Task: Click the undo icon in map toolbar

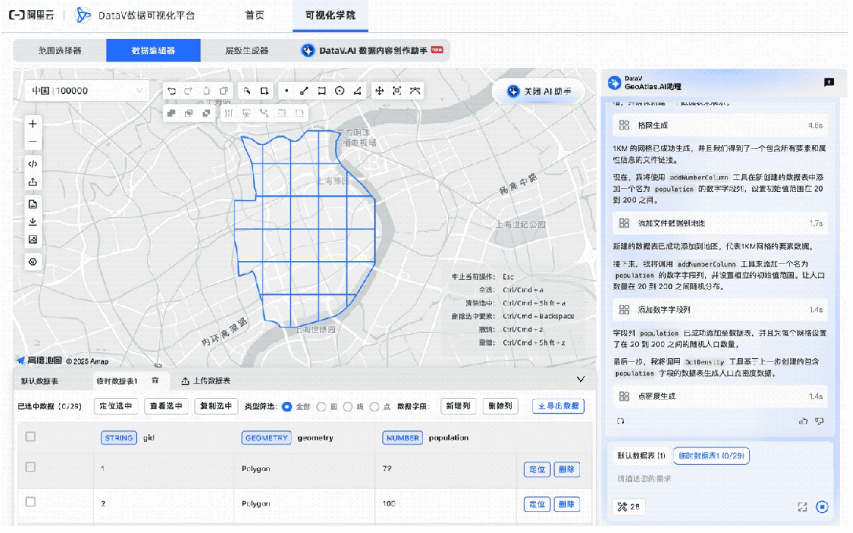Action: [x=172, y=91]
